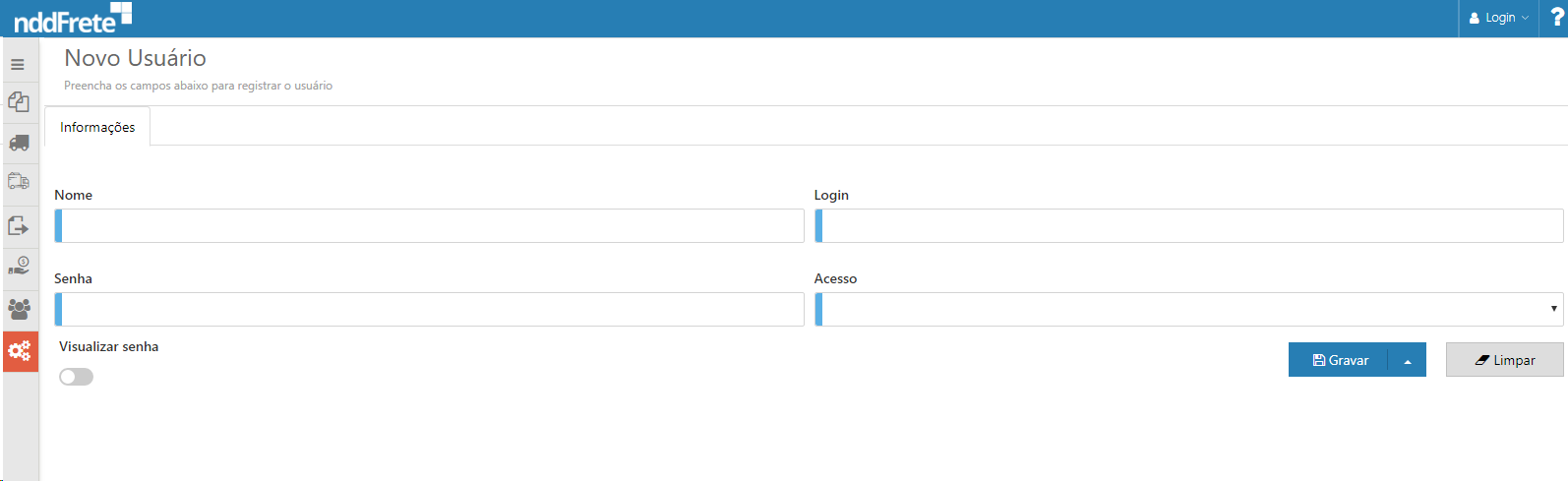Select the solid truck icon in the sidebar

tap(19, 143)
